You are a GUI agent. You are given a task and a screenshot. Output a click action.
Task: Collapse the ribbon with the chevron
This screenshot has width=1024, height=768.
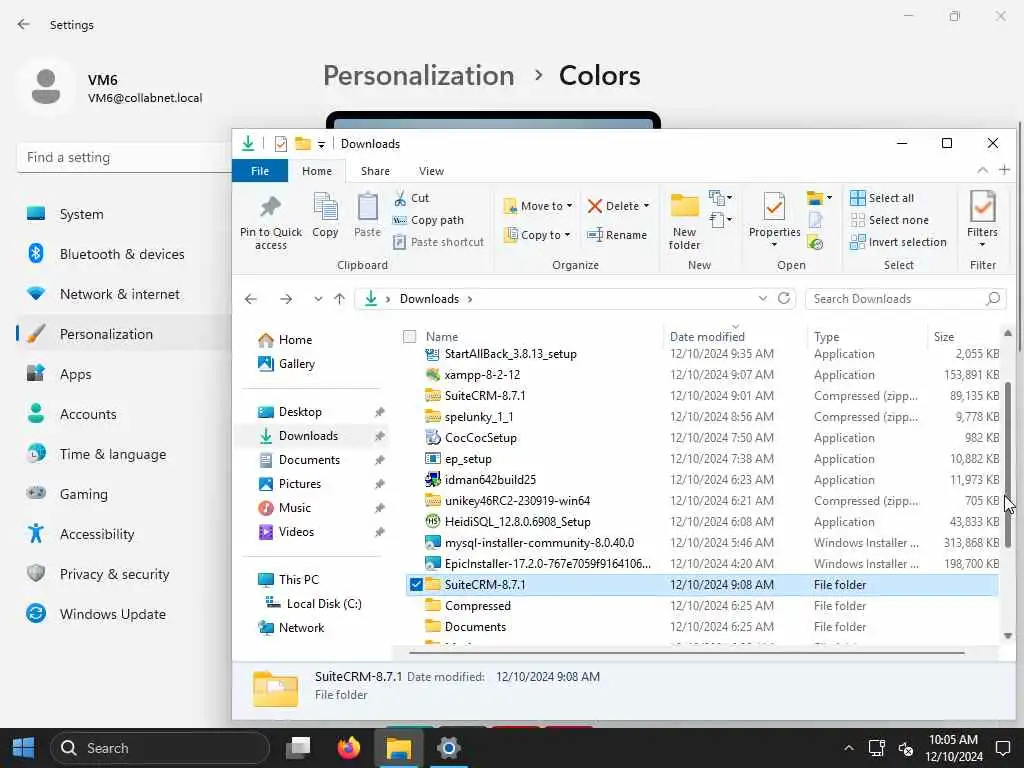click(982, 170)
